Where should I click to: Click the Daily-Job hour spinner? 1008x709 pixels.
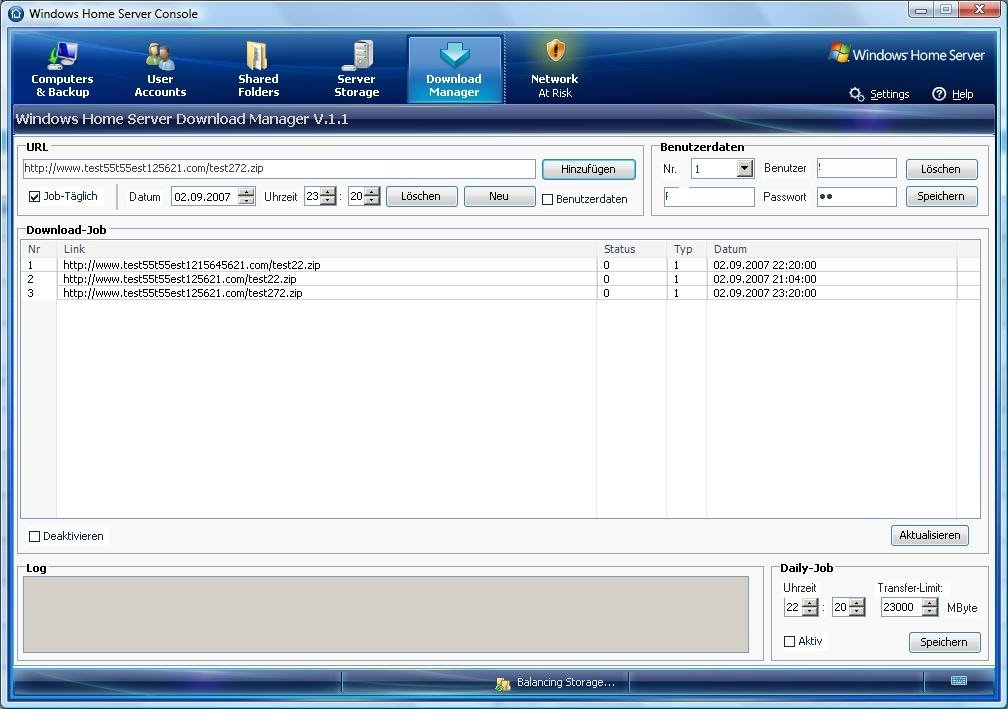[811, 607]
